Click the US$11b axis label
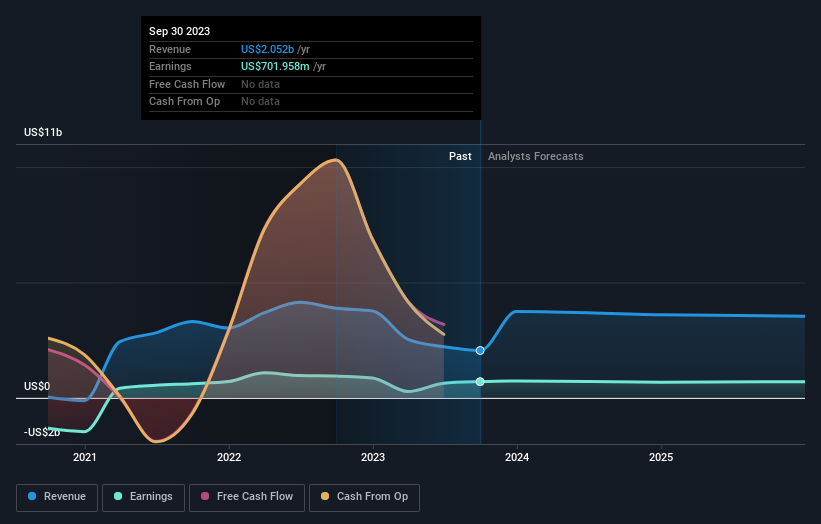The width and height of the screenshot is (821, 524). tap(43, 132)
